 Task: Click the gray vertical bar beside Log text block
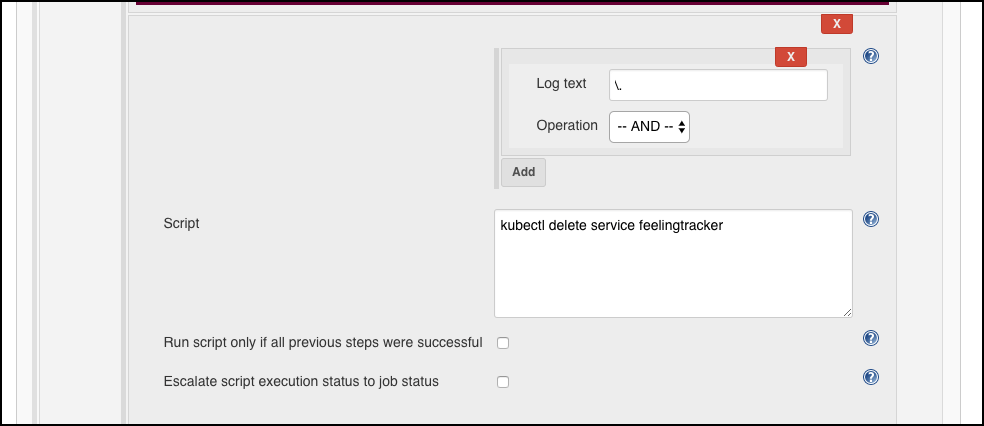[496, 119]
